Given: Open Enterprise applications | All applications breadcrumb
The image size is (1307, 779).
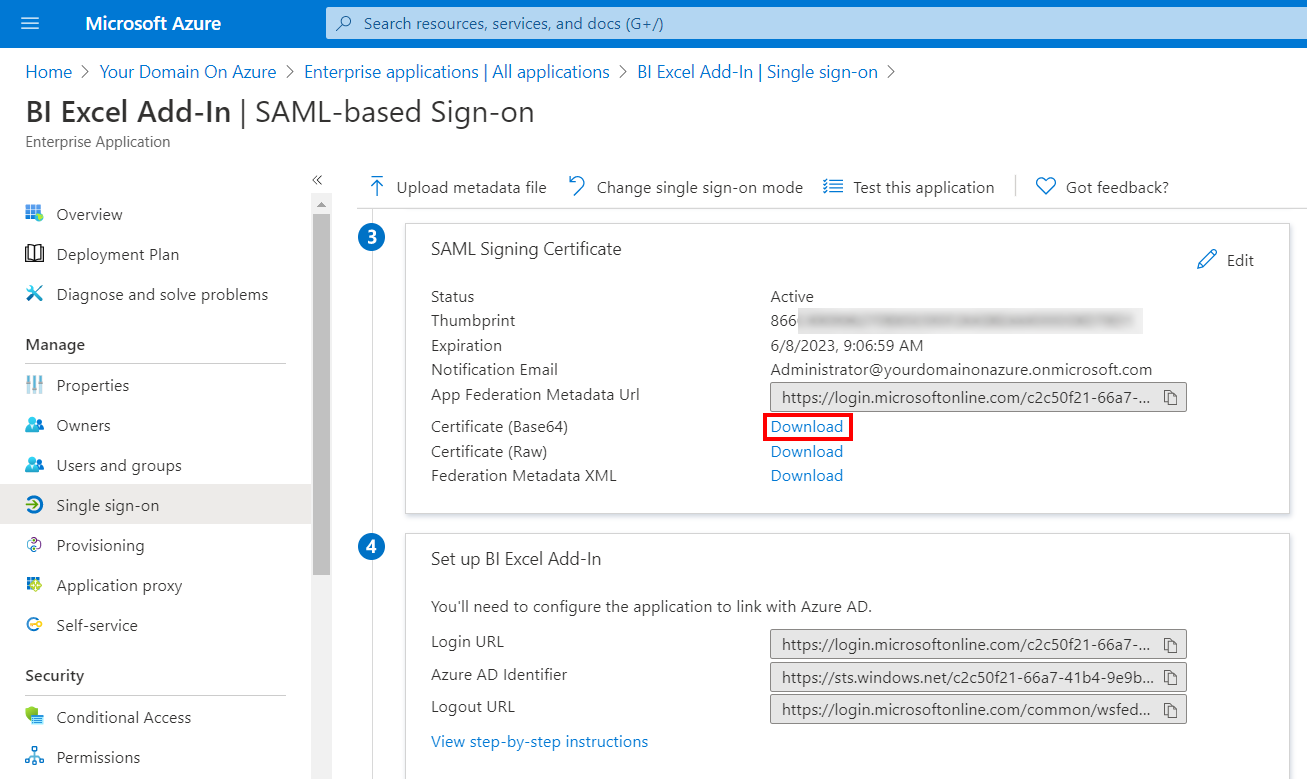Looking at the screenshot, I should [457, 72].
